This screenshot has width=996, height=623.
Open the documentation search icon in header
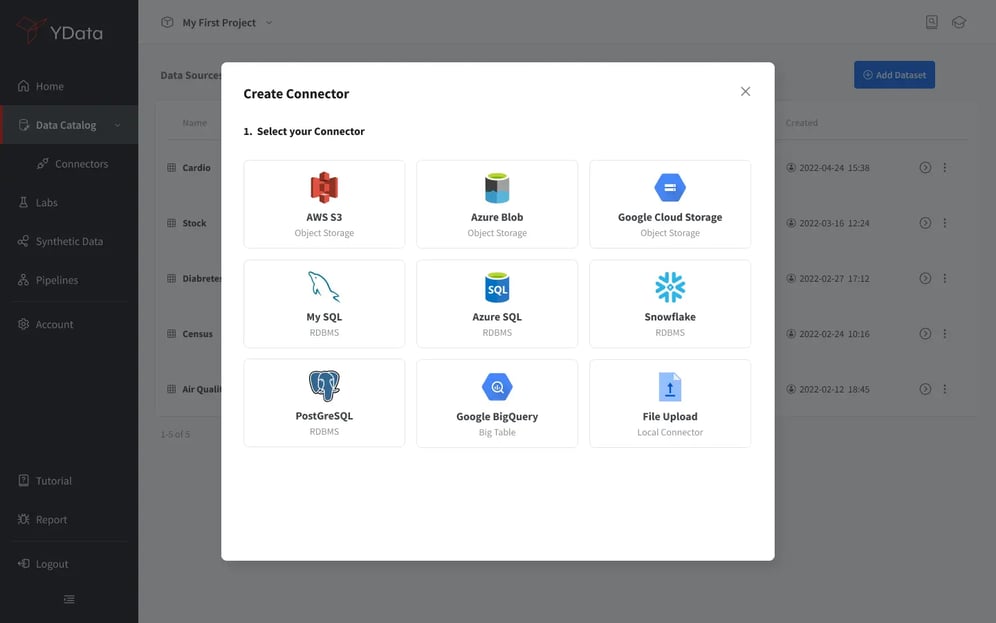[931, 22]
